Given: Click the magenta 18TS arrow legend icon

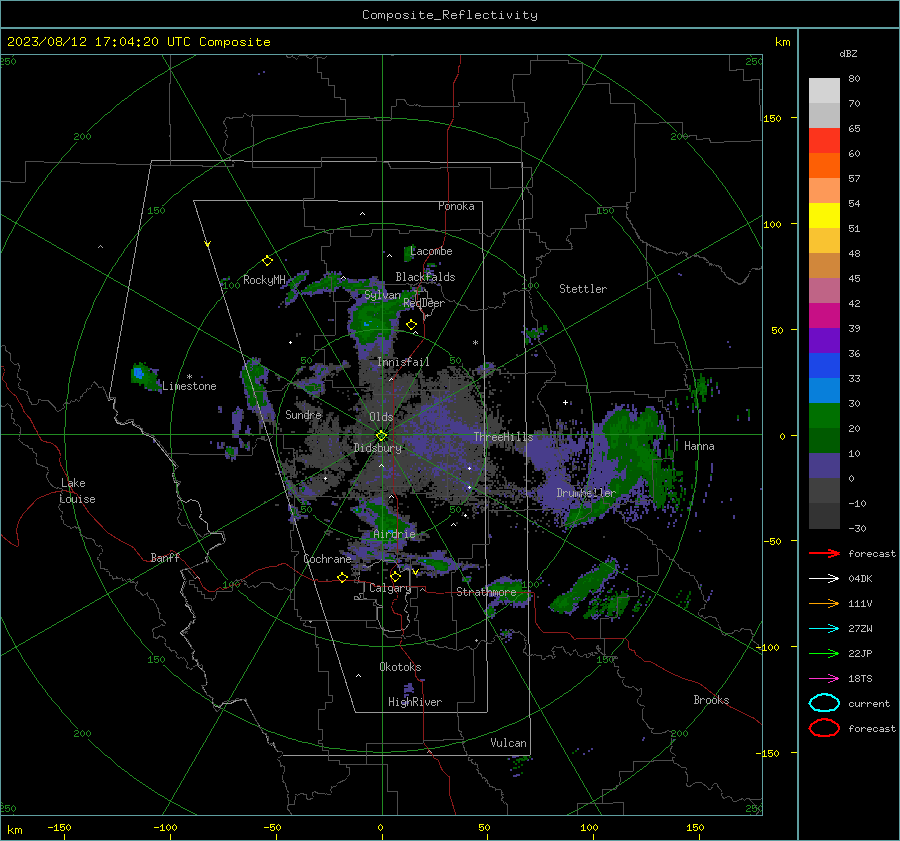Looking at the screenshot, I should click(824, 679).
